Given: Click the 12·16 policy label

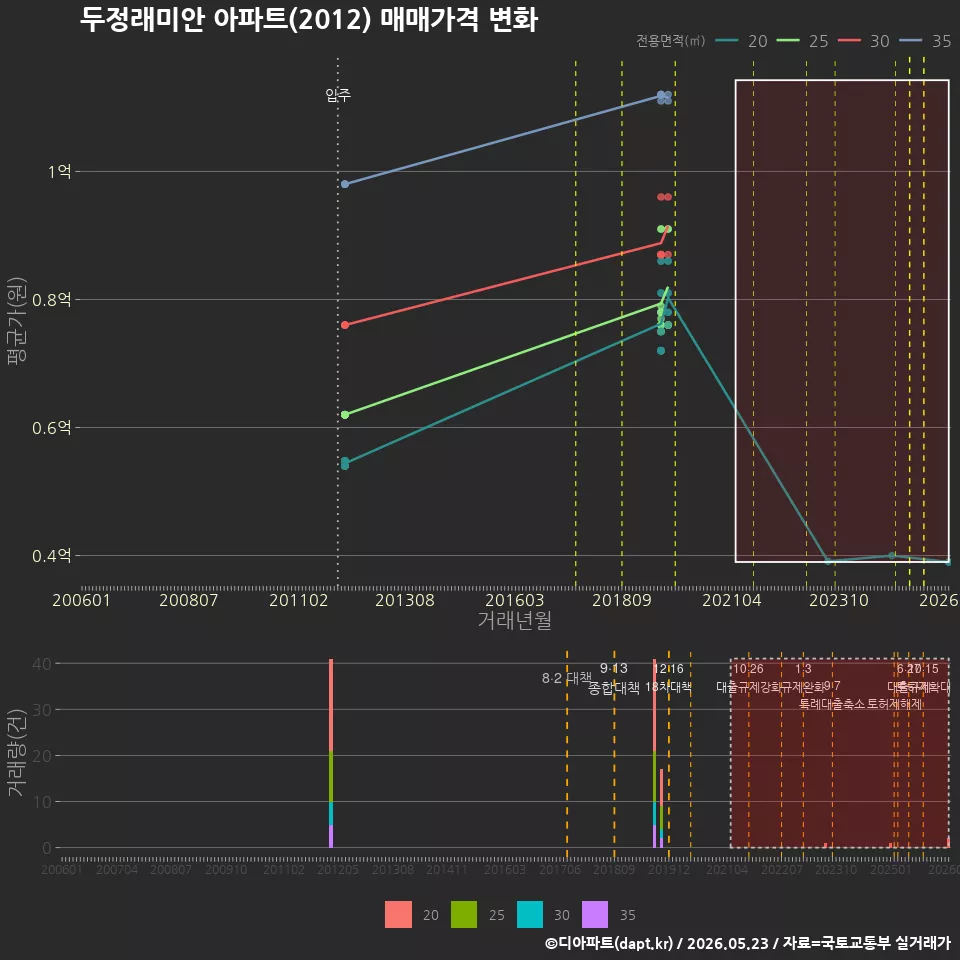Looking at the screenshot, I should tap(668, 669).
